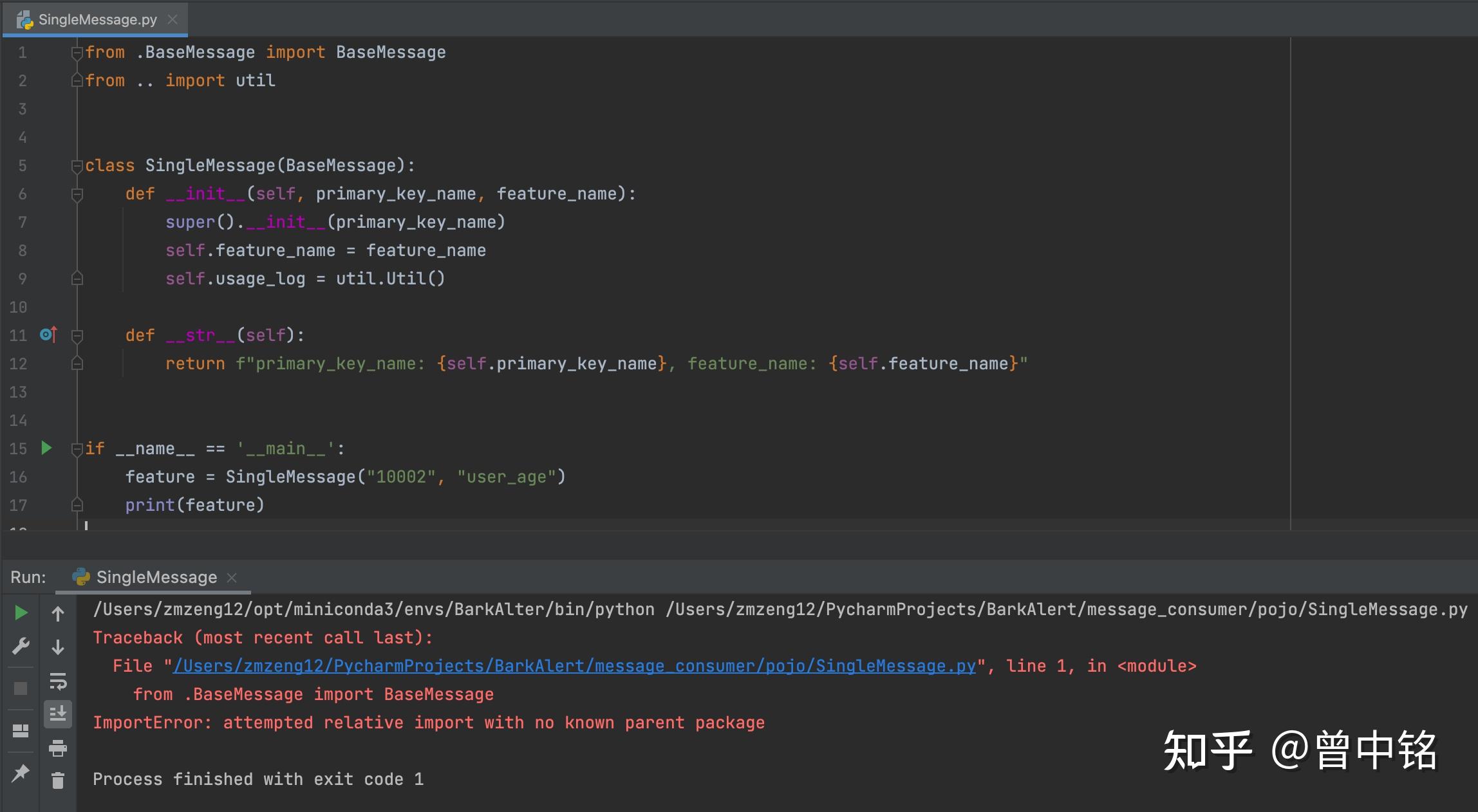Collapse the __main__ block fold on line 15

(x=77, y=448)
